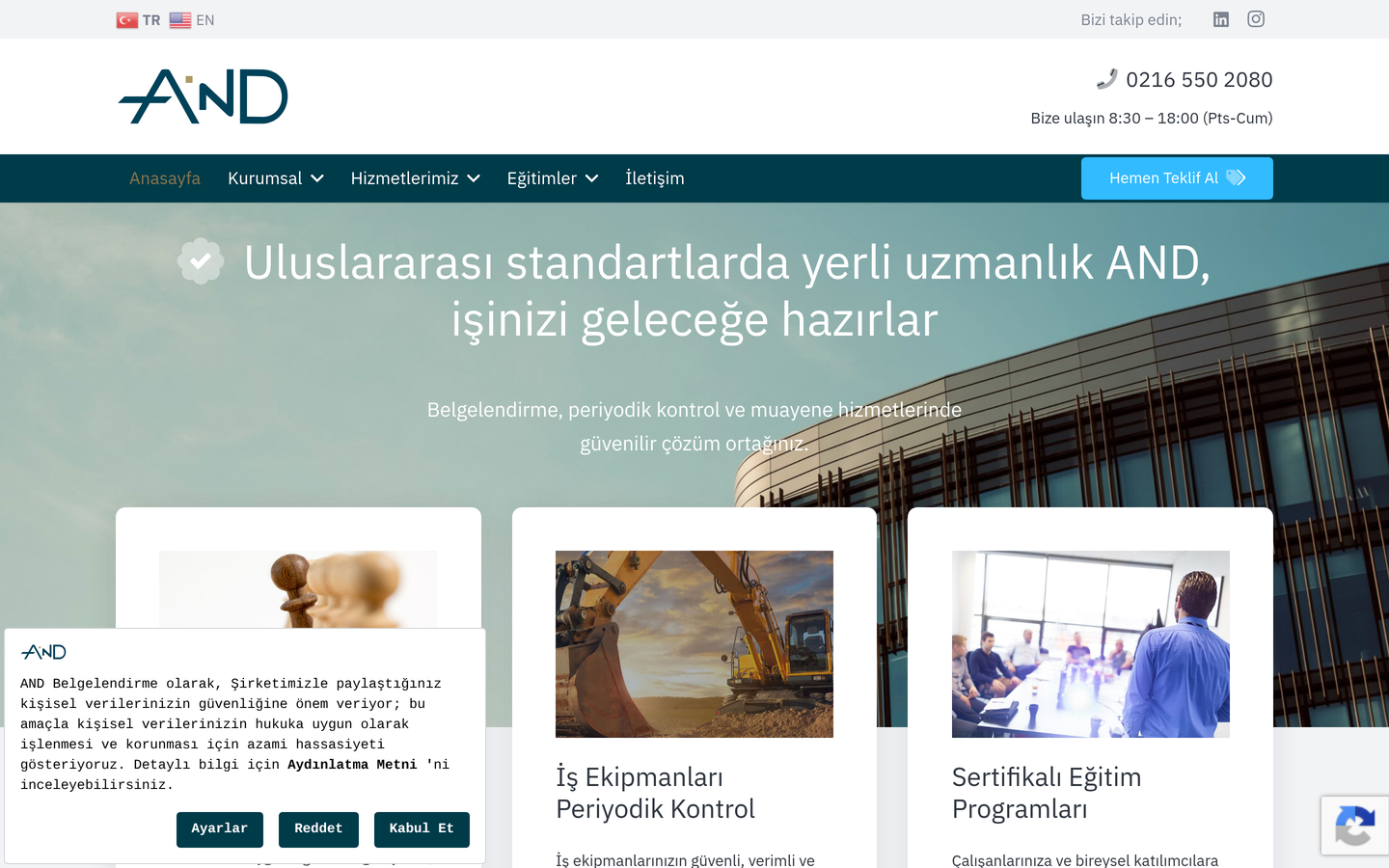Open the Instagram icon in top bar
The image size is (1389, 868).
coord(1256,19)
